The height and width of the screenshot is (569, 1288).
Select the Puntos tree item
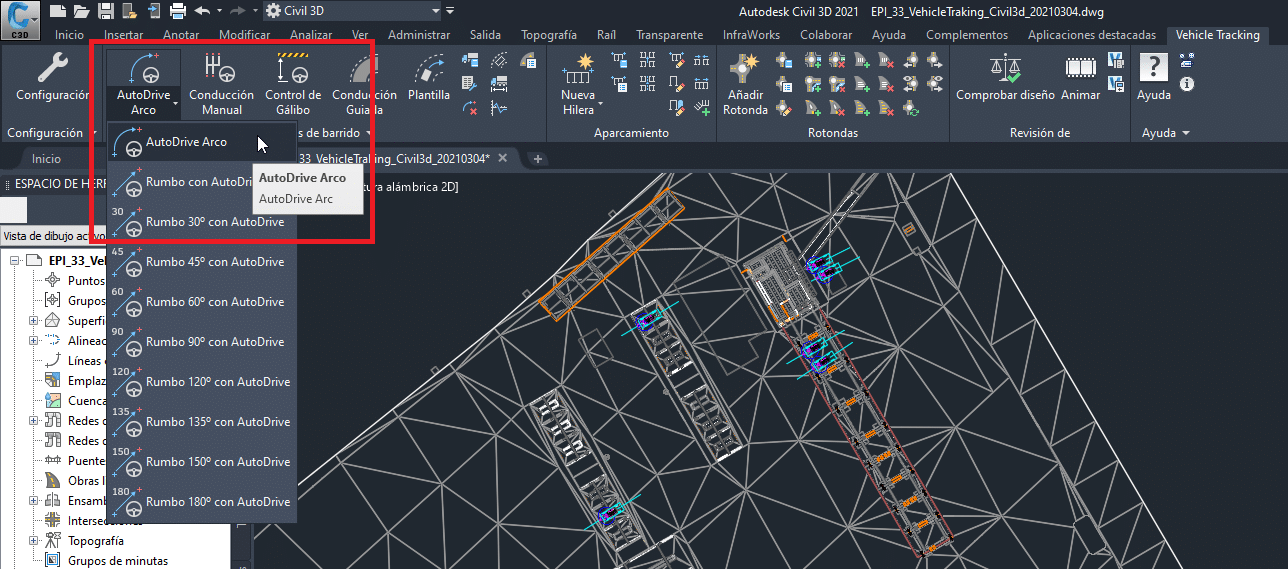[86, 281]
